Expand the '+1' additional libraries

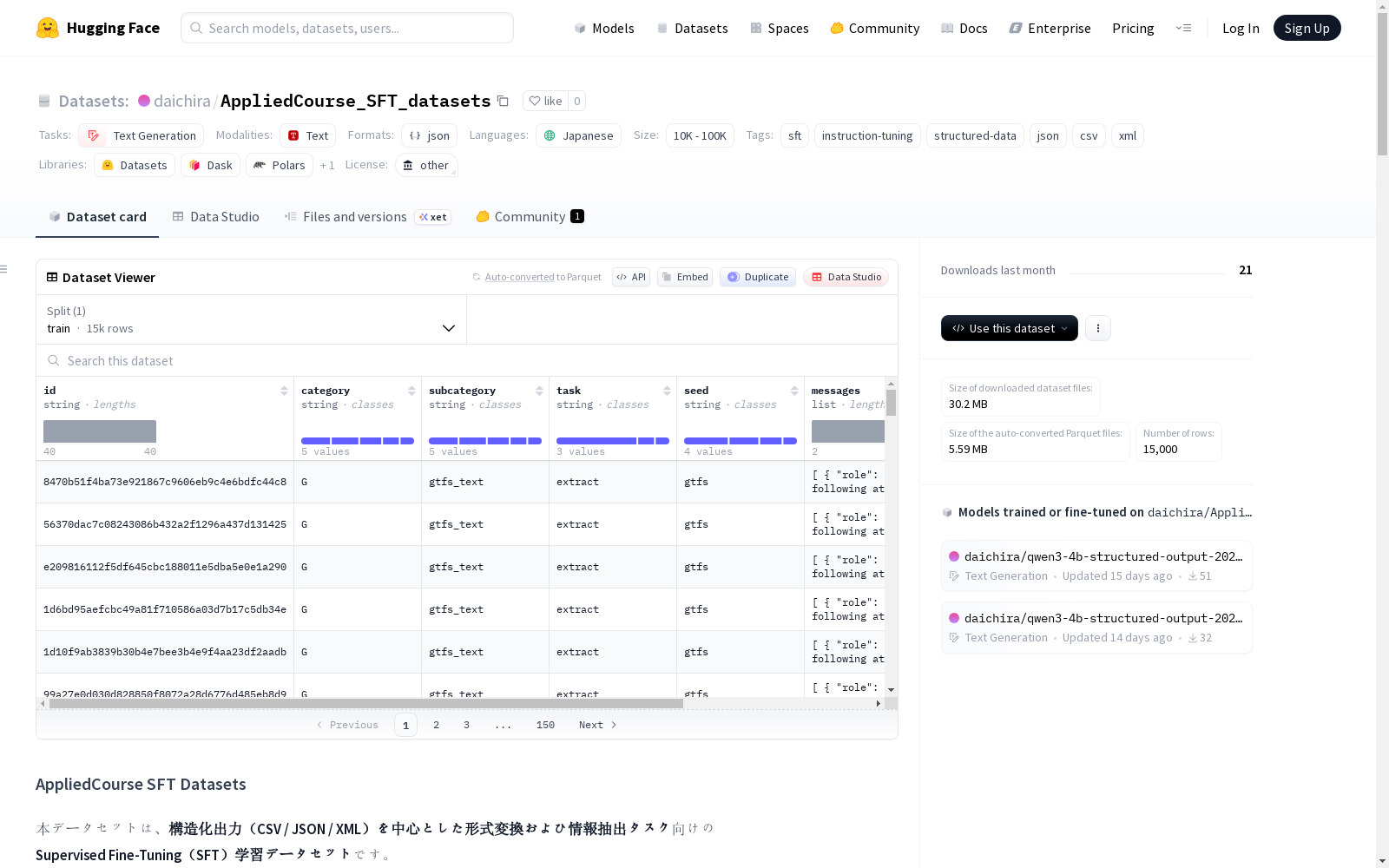pos(326,165)
